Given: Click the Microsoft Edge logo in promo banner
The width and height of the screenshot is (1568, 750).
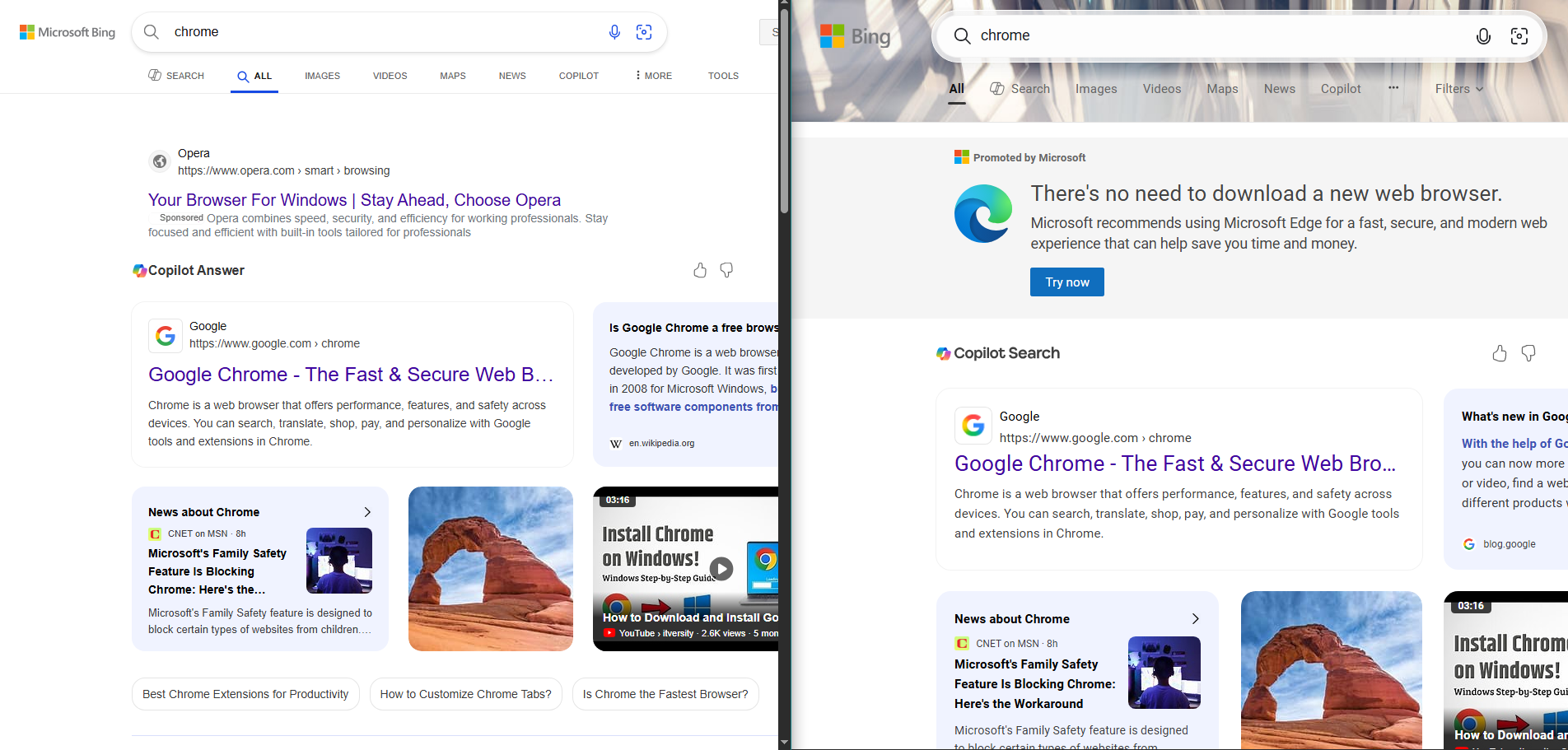Looking at the screenshot, I should (983, 213).
